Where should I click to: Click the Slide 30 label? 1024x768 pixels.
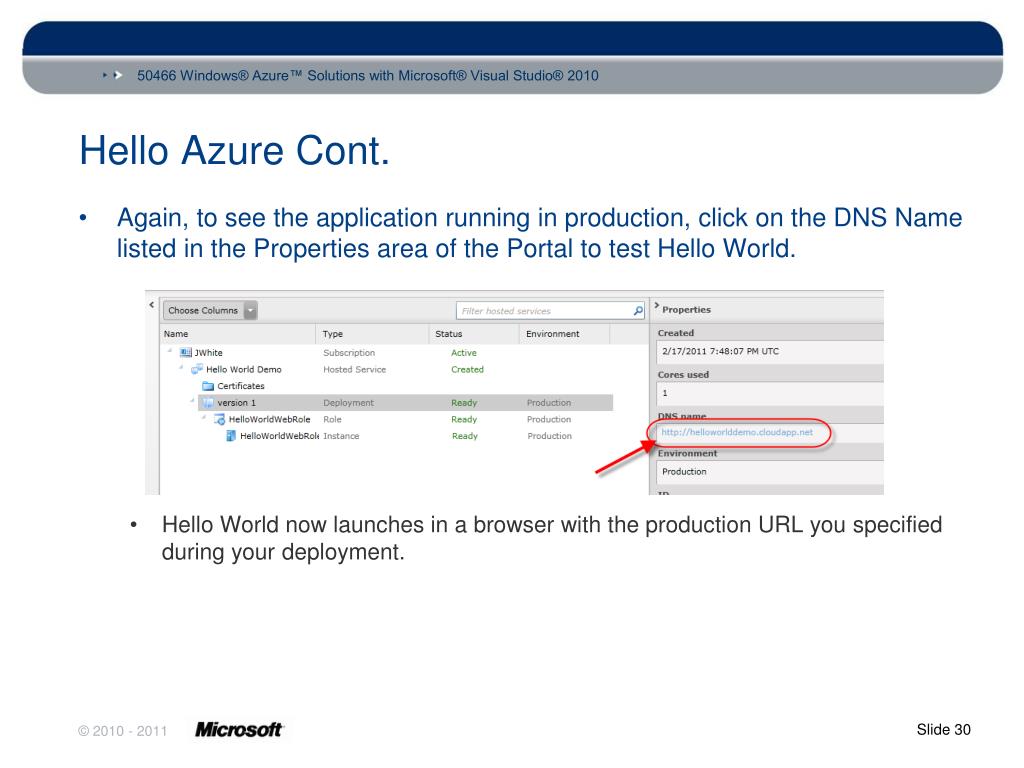coord(943,729)
